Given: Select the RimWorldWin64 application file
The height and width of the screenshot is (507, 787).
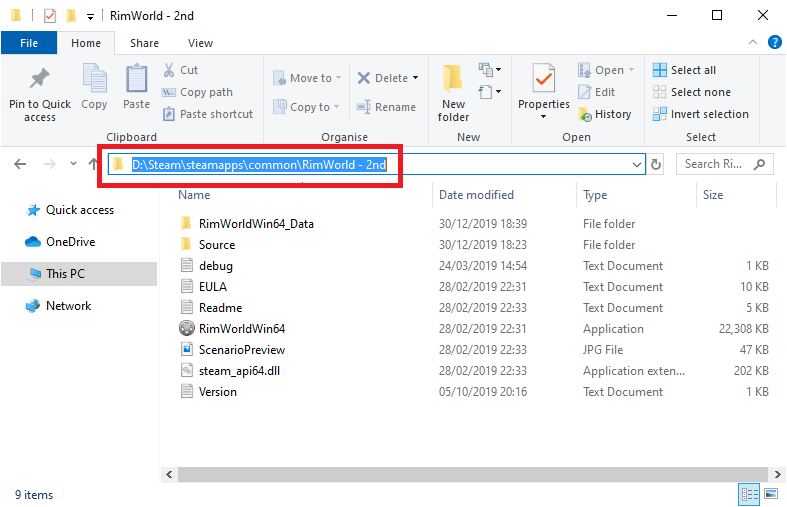Looking at the screenshot, I should [242, 329].
